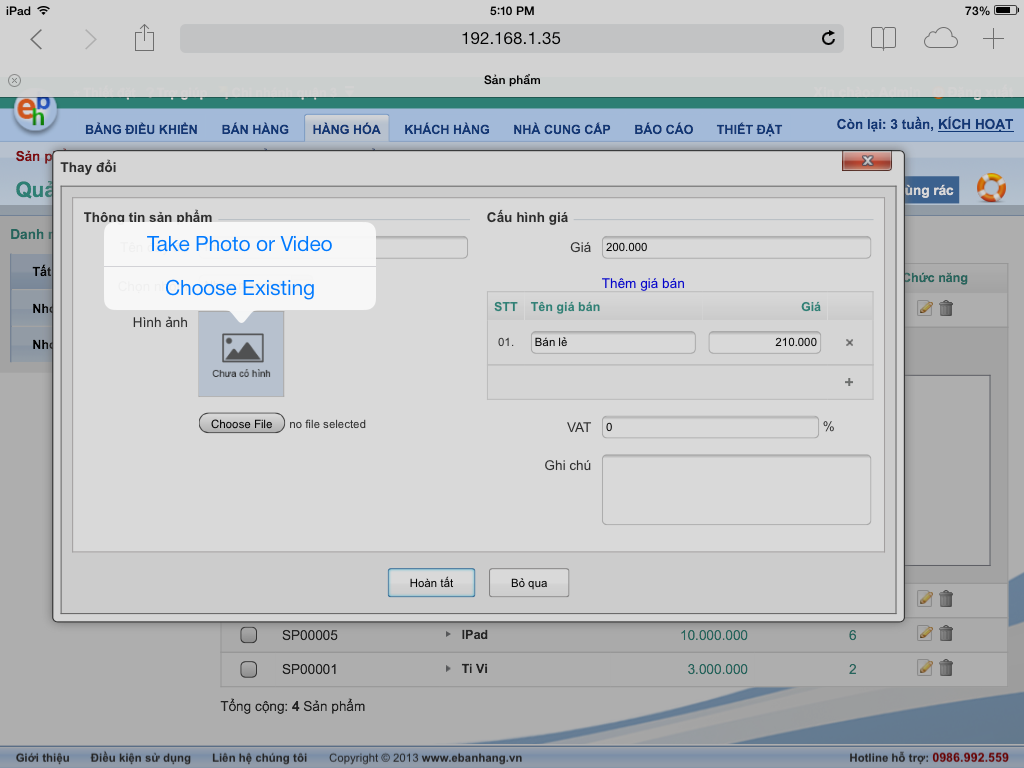Open iCloud tabs cloud icon

940,39
